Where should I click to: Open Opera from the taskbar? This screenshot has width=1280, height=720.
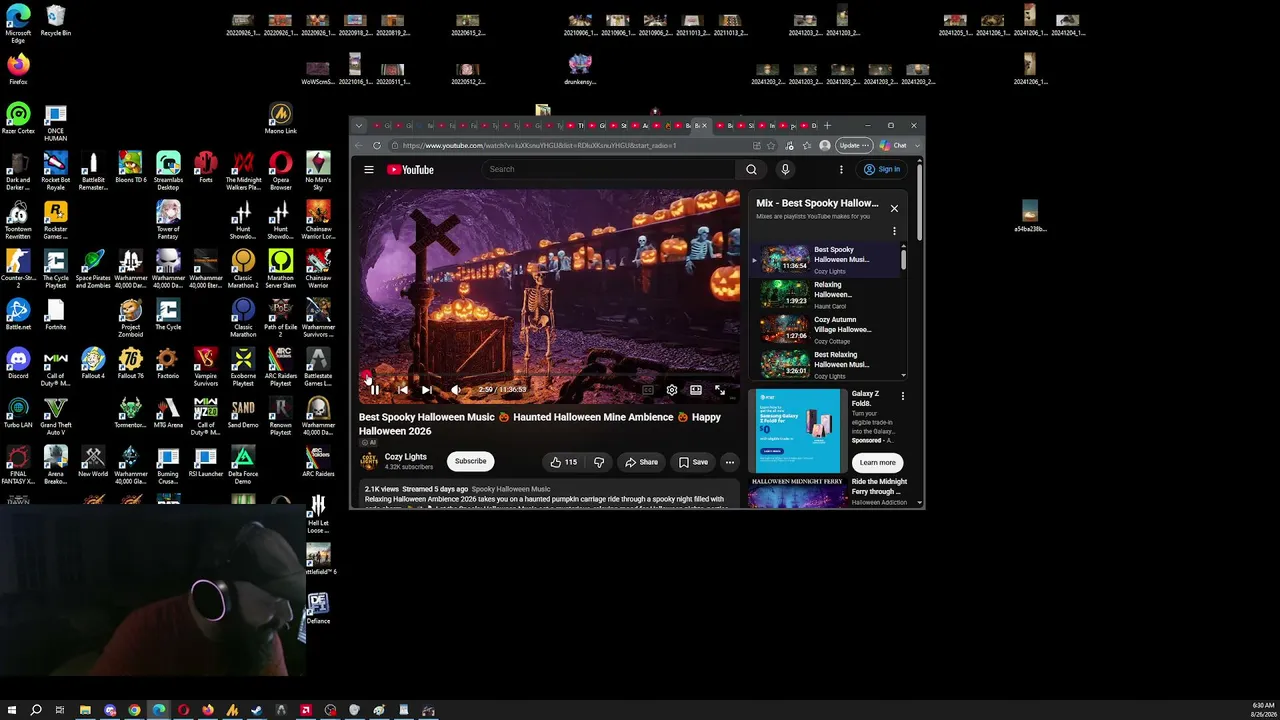click(183, 710)
